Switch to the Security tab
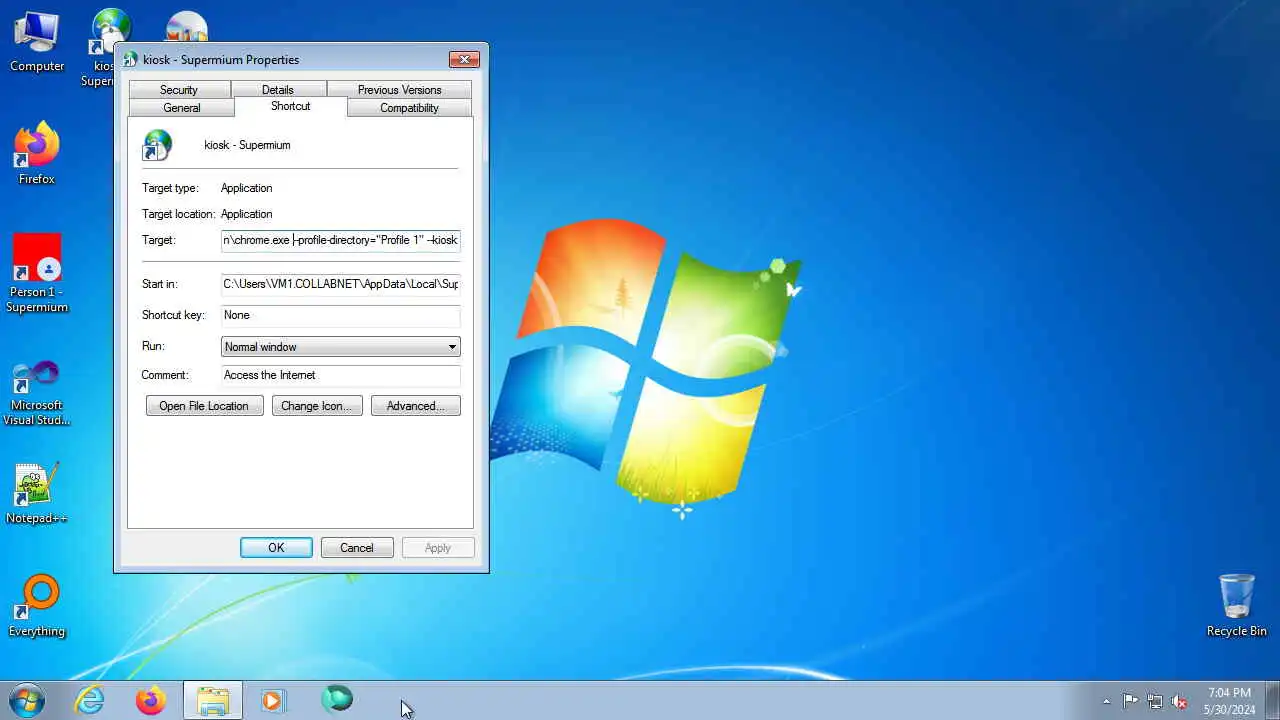Screen dimensions: 1280x720 click(179, 90)
